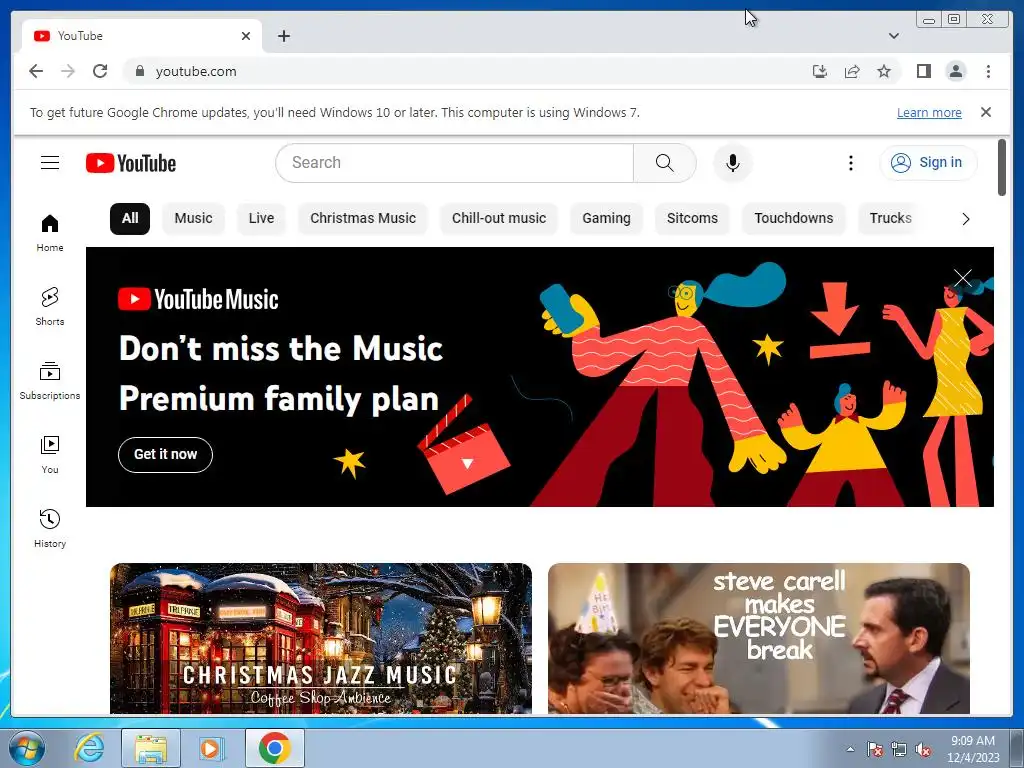Select the Touchdowns category chip
Image resolution: width=1024 pixels, height=768 pixels.
tap(793, 218)
